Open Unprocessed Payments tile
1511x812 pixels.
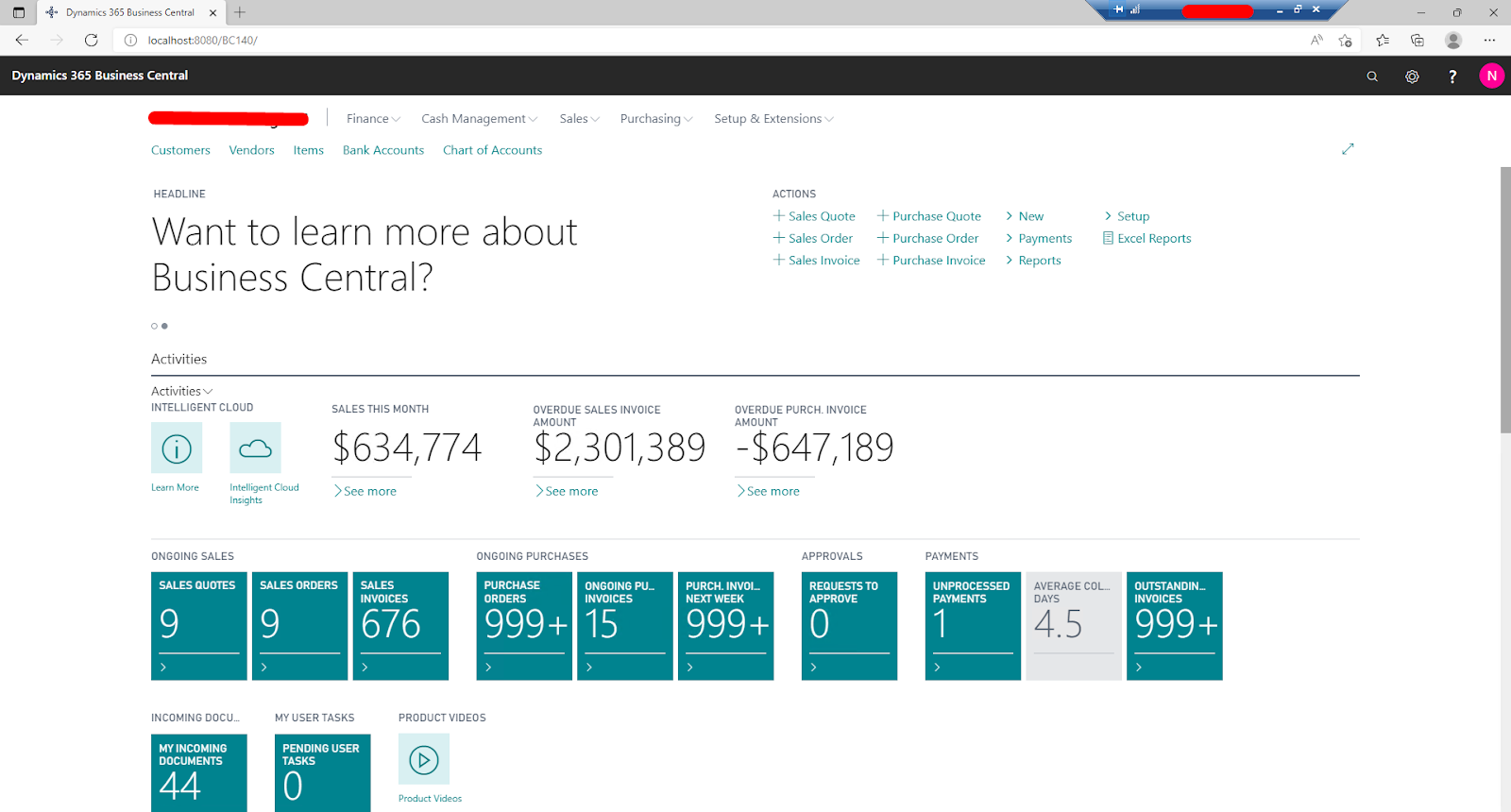click(973, 626)
